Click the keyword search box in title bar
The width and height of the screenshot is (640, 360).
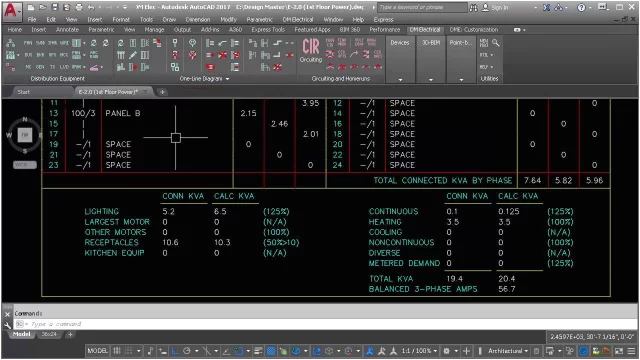pyautogui.click(x=422, y=7)
